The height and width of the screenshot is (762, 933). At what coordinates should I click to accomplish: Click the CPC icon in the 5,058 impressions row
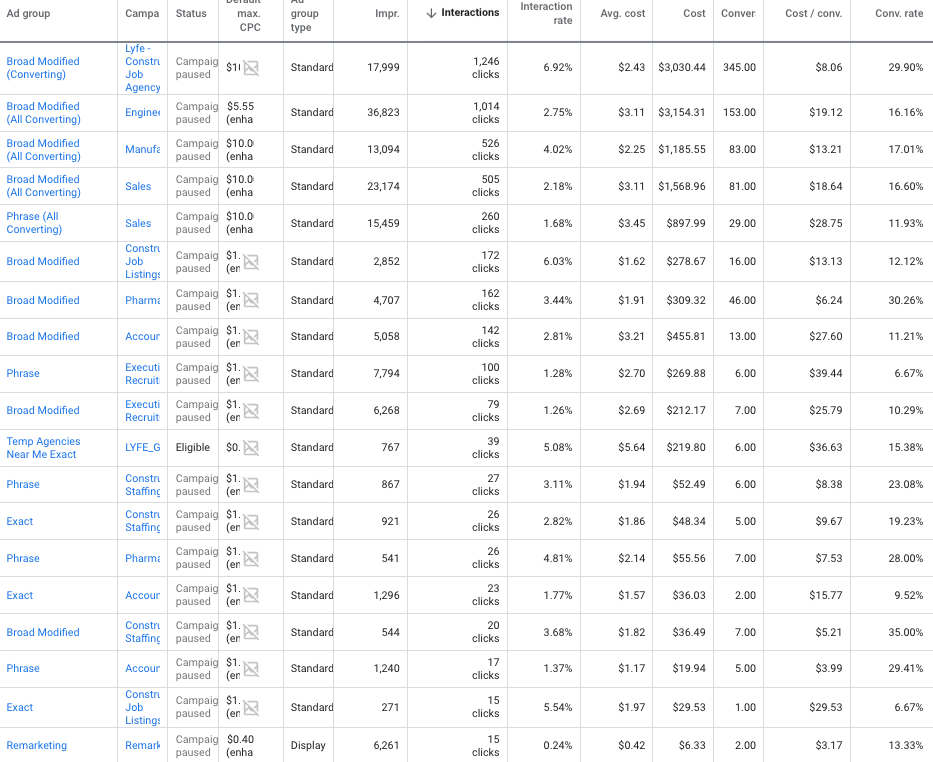(x=251, y=337)
